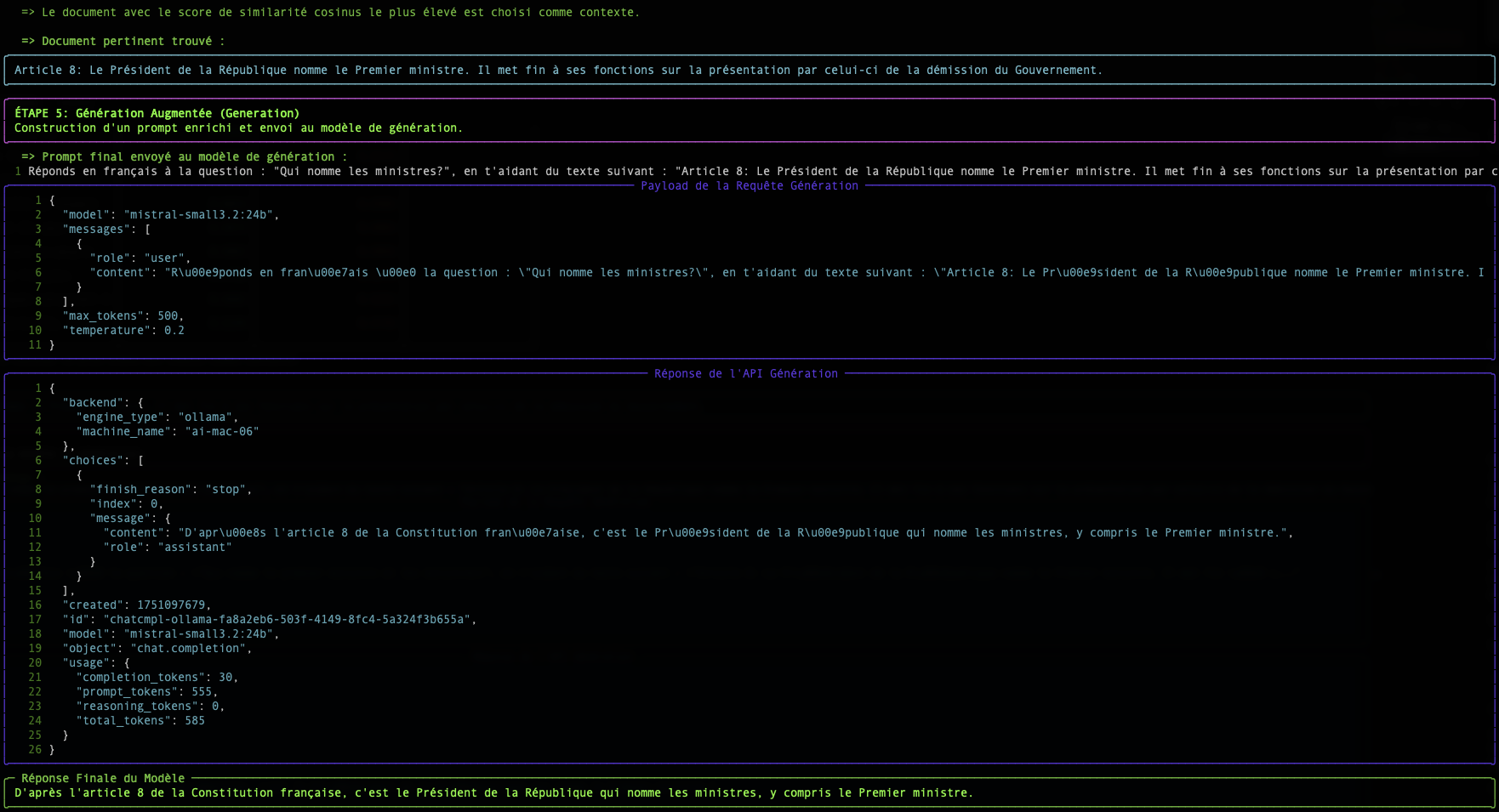Select the chatcmpl-ollama id string

point(287,620)
